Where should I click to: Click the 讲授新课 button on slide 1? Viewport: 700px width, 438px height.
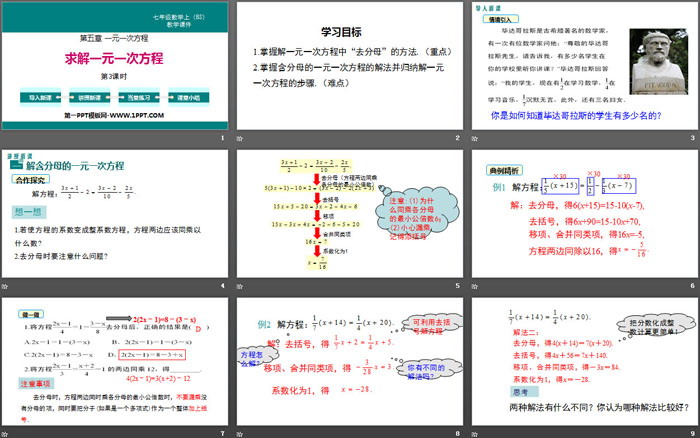(89, 97)
